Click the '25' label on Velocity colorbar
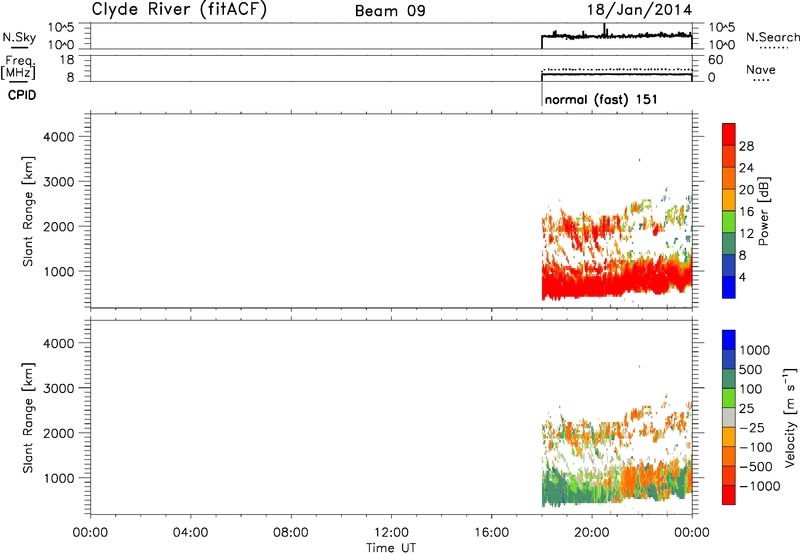 (x=747, y=409)
